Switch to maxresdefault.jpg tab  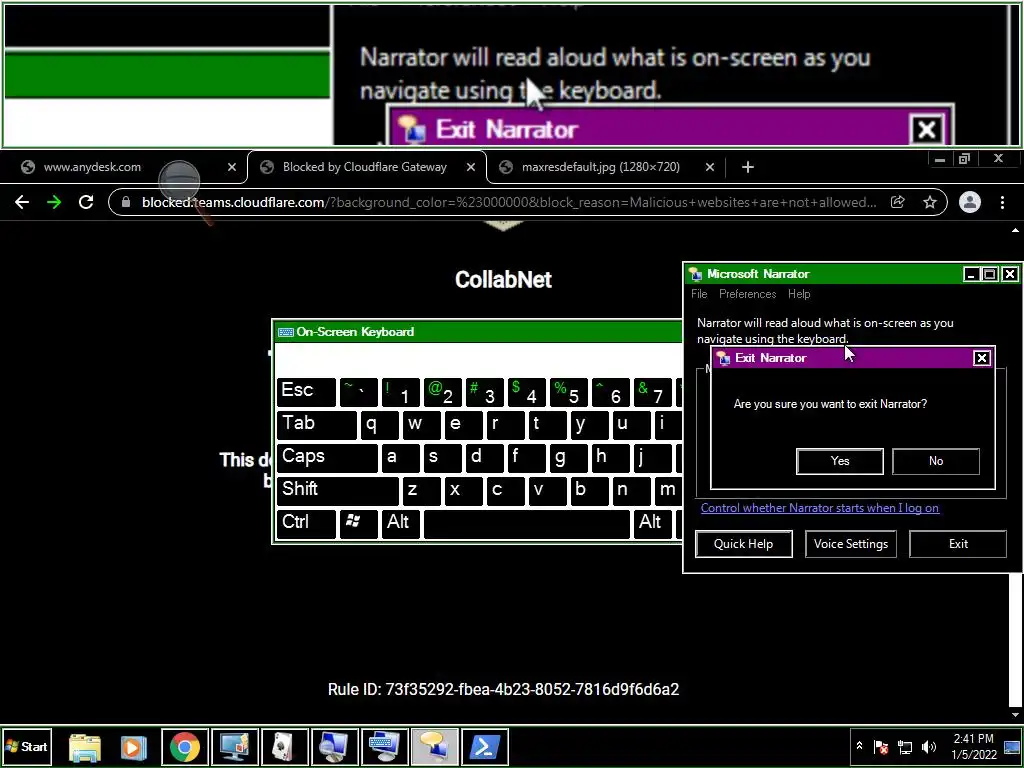598,167
